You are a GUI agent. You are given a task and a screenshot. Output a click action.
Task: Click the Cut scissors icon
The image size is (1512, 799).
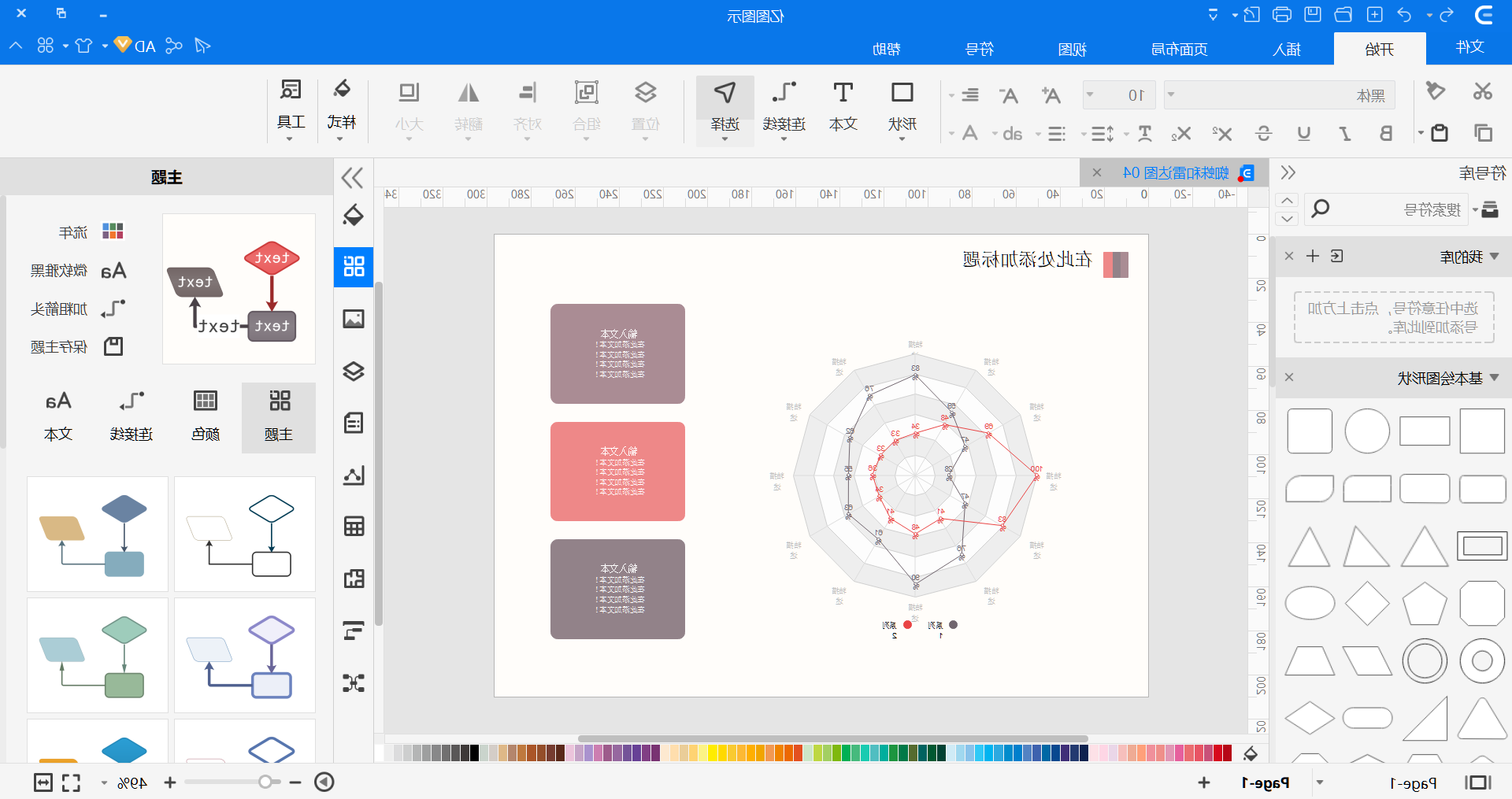point(1483,91)
